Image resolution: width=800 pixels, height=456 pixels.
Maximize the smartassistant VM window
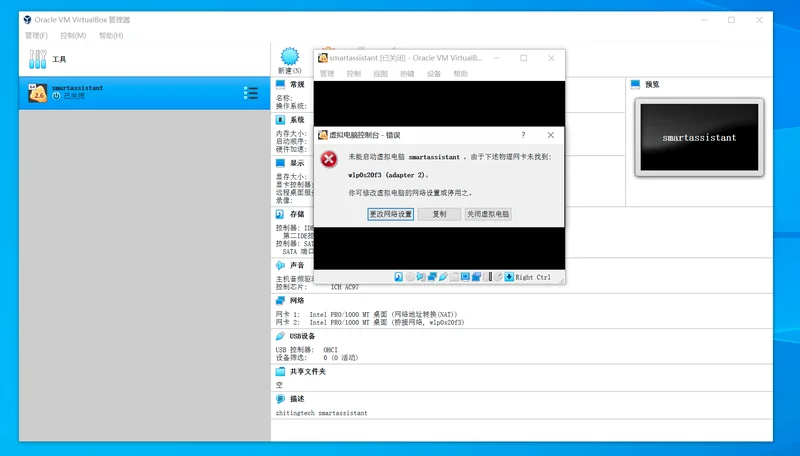523,58
